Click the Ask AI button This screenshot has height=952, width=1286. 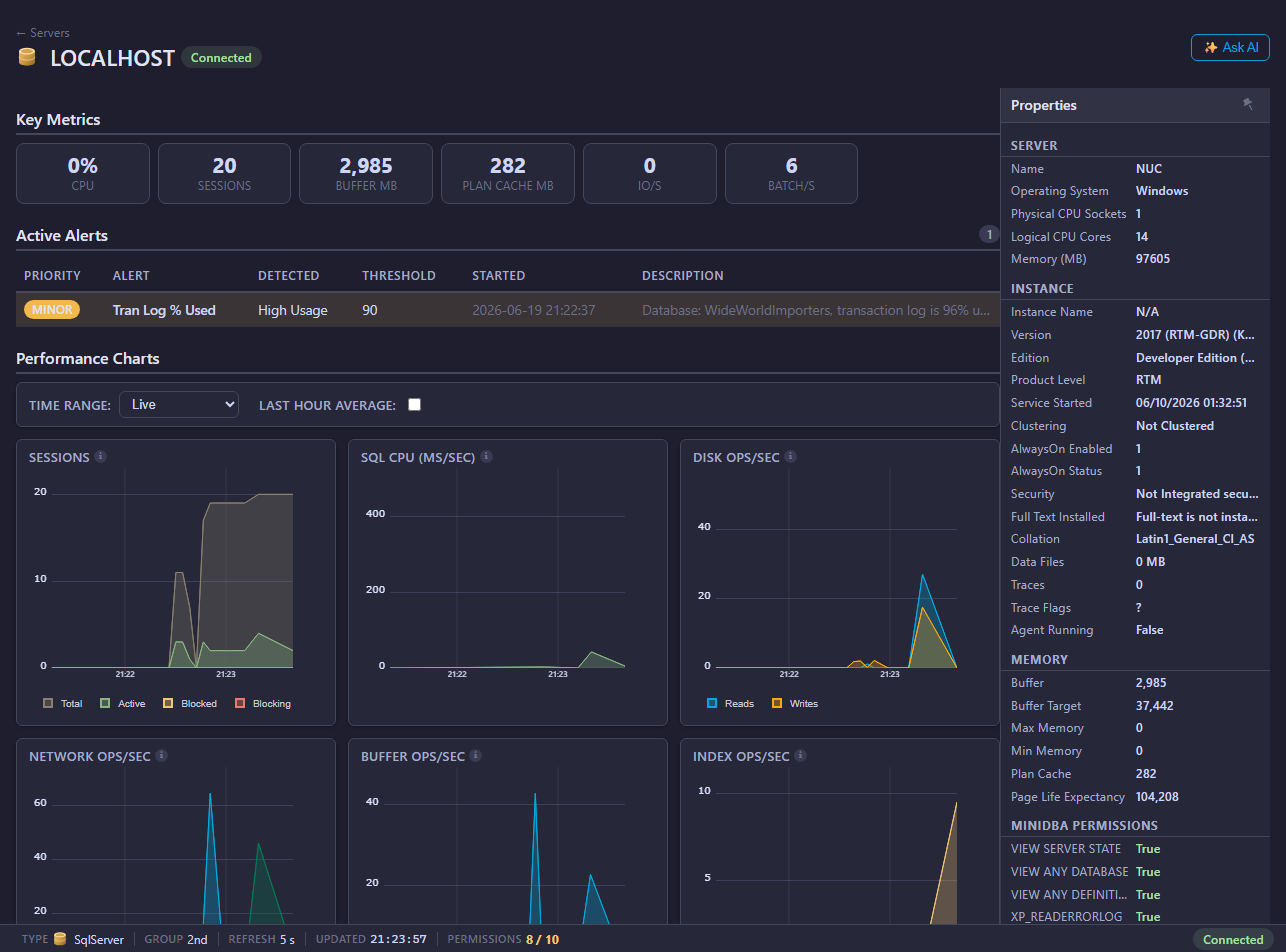pos(1230,47)
